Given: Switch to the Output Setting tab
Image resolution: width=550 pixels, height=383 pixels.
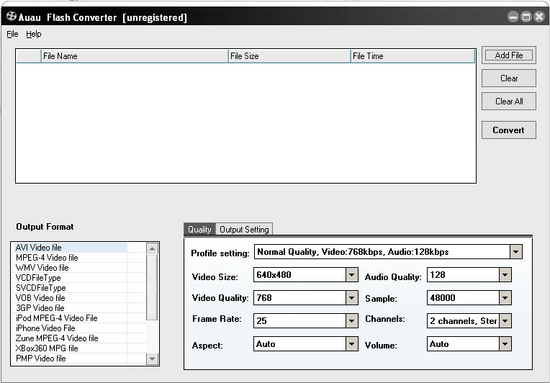Looking at the screenshot, I should coord(244,229).
